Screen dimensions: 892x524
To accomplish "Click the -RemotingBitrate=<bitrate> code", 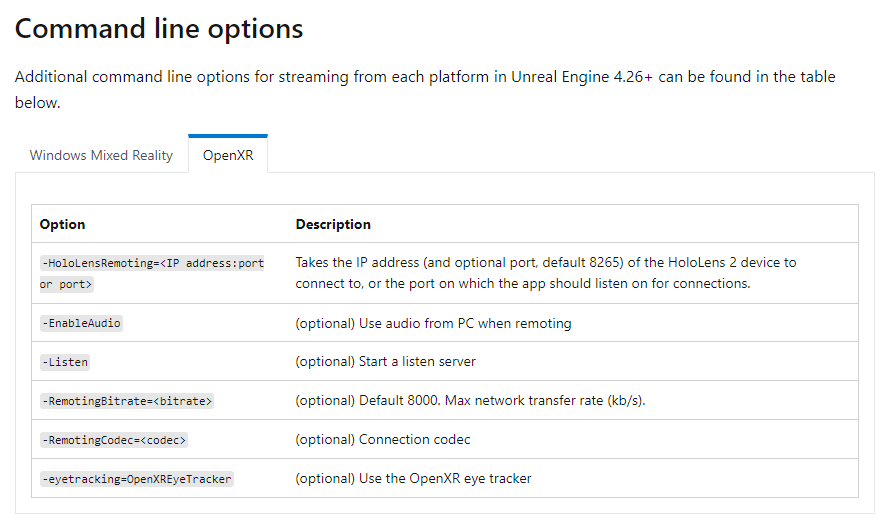I will point(127,401).
